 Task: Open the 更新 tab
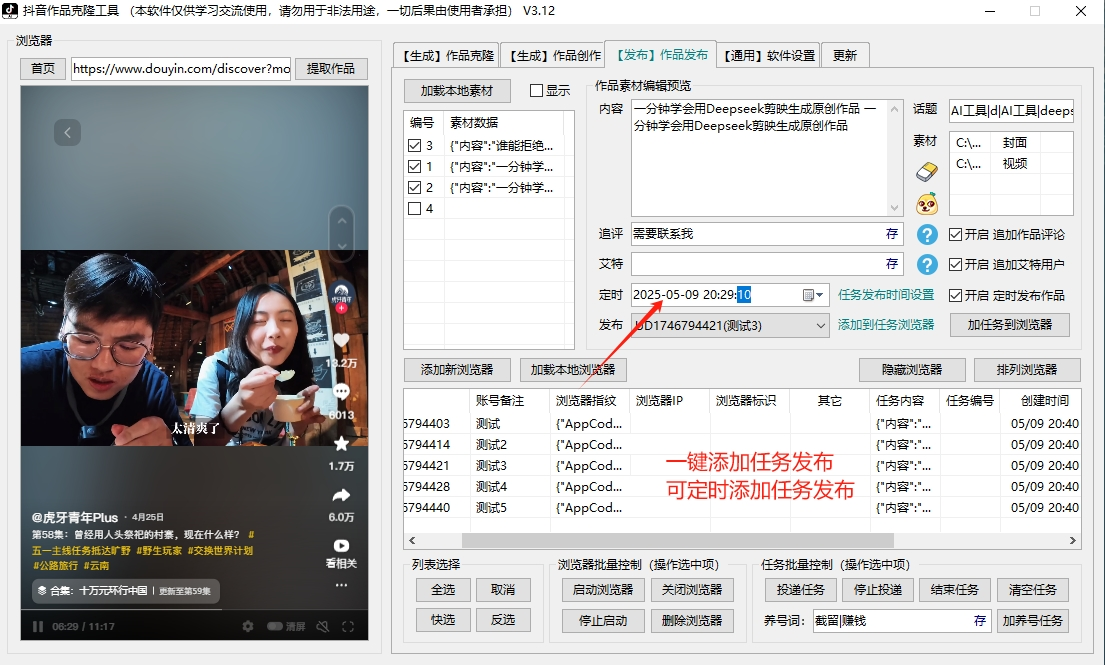tap(847, 56)
